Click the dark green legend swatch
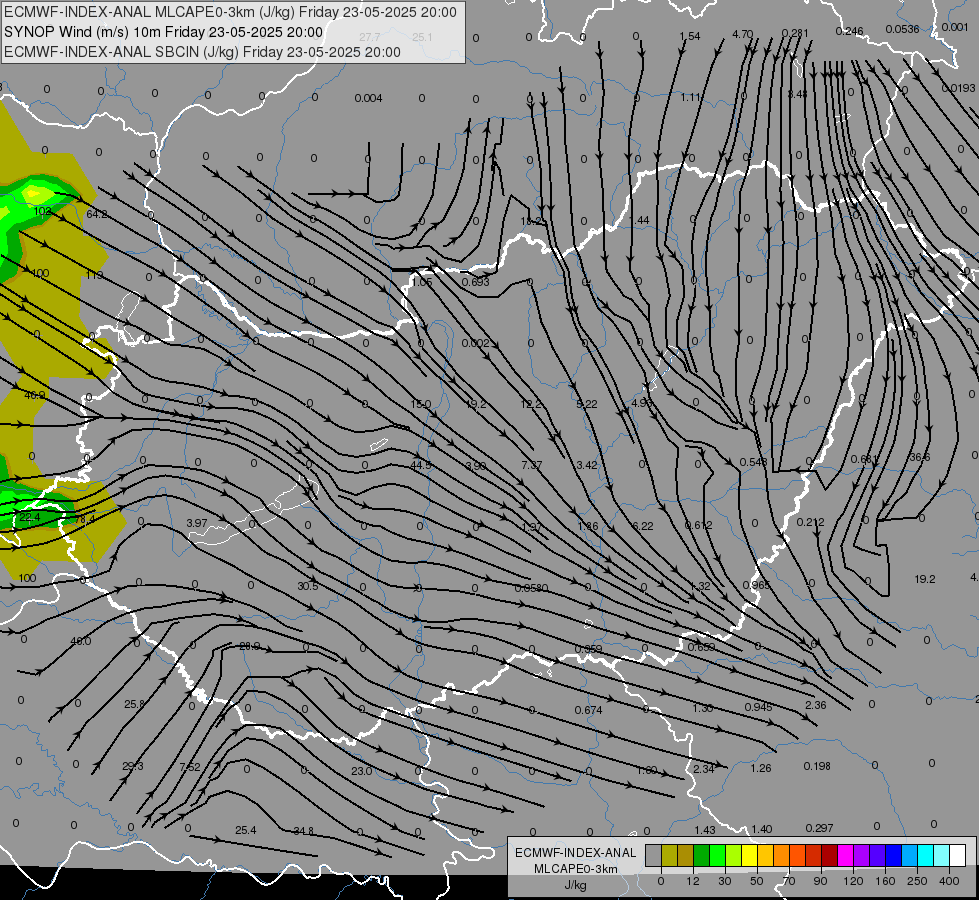The height and width of the screenshot is (900, 979). pos(702,856)
